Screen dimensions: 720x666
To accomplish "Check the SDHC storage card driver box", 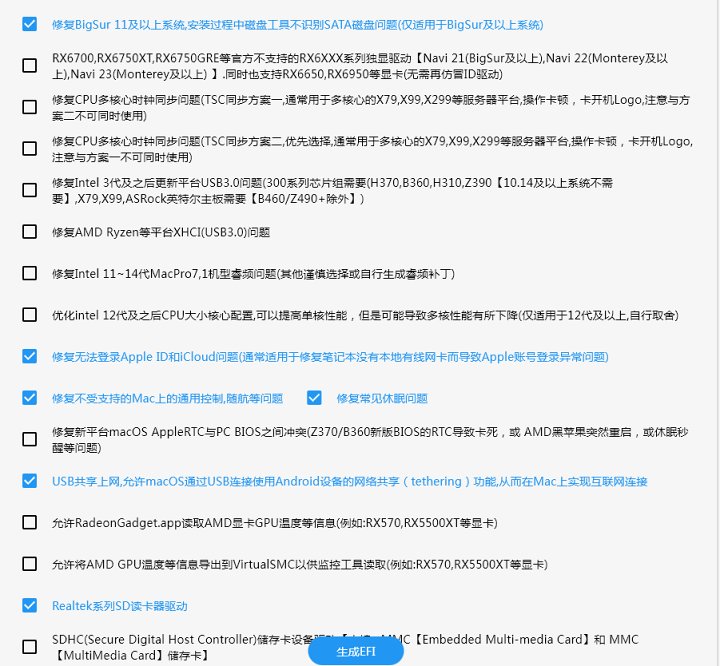I will point(29,646).
